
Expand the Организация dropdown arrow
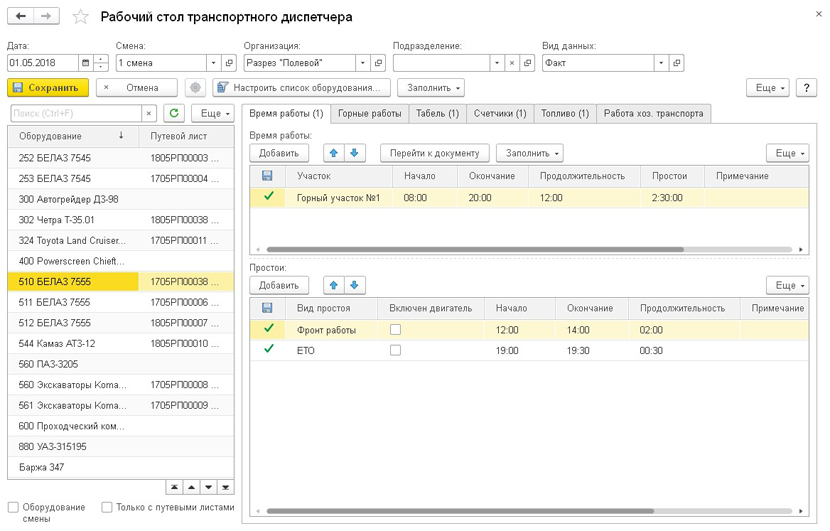pyautogui.click(x=363, y=63)
